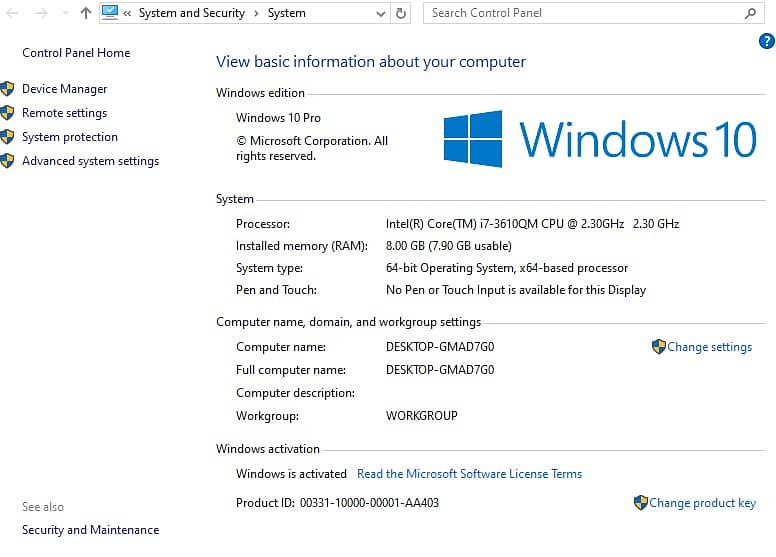Click Change settings for the computer name
The height and width of the screenshot is (557, 776).
click(x=709, y=347)
